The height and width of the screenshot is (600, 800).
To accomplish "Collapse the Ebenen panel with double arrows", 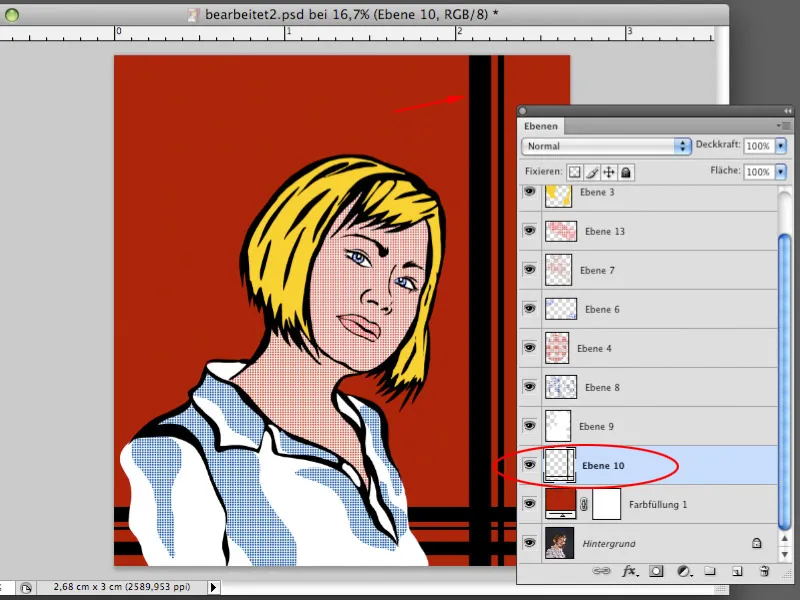I will [787, 111].
